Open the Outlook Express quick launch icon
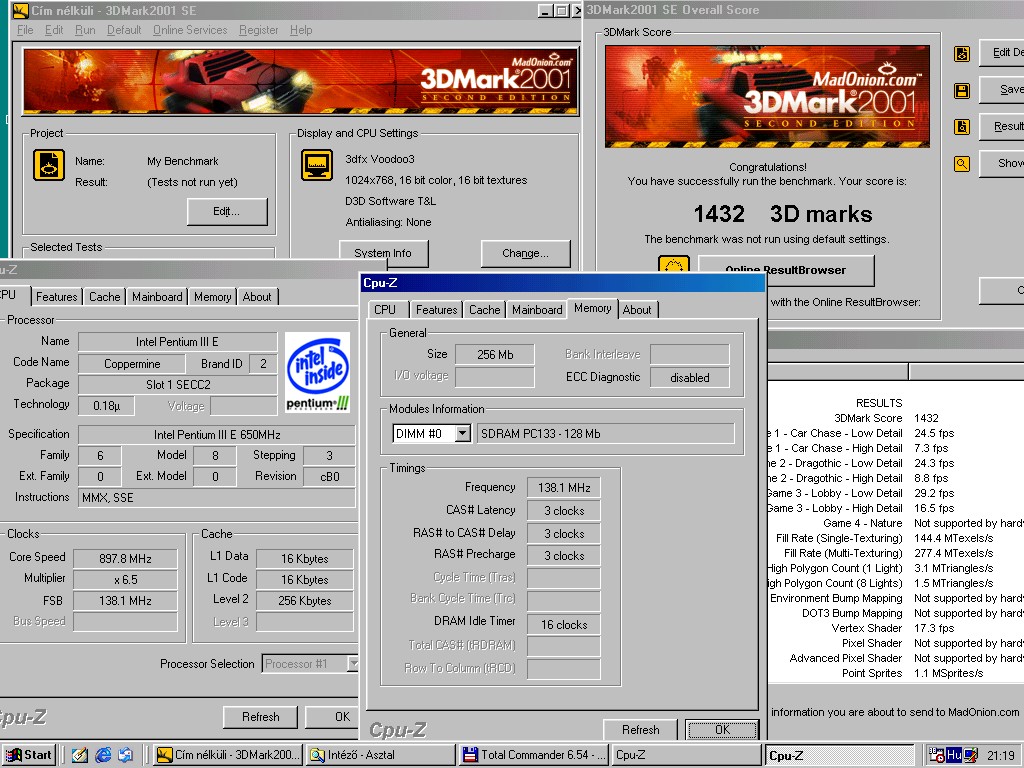The width and height of the screenshot is (1024, 768). point(125,755)
